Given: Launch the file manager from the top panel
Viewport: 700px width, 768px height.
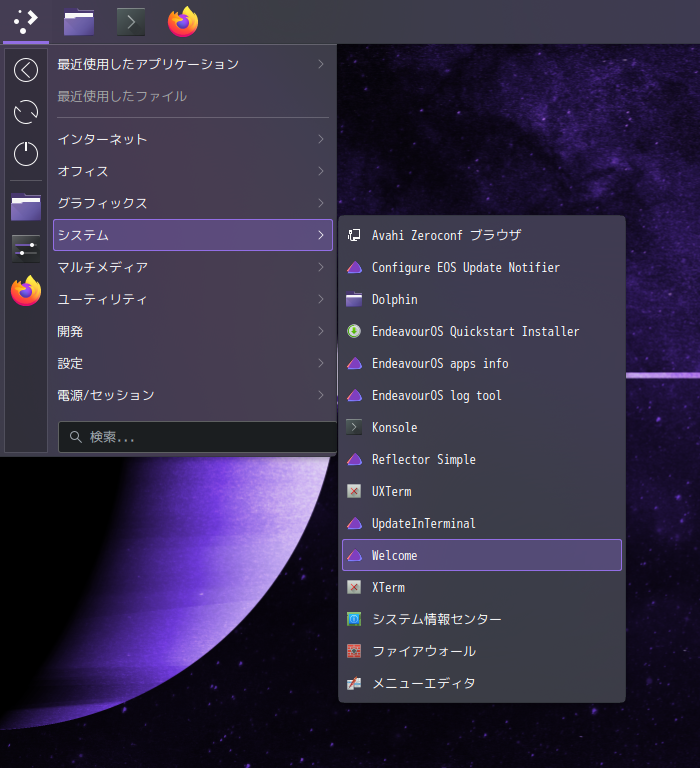Looking at the screenshot, I should (79, 23).
